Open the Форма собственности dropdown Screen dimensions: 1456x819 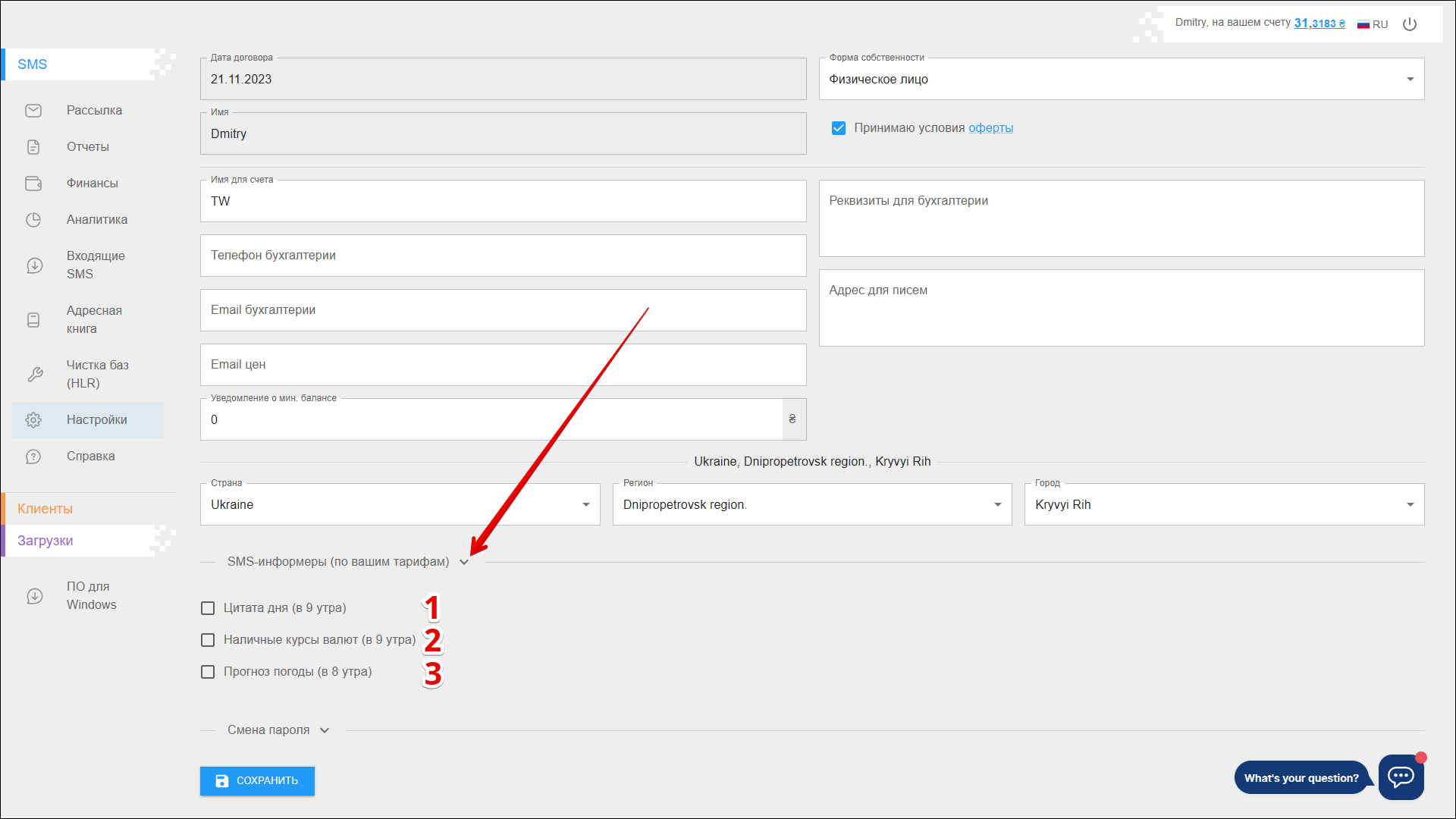[x=1121, y=80]
